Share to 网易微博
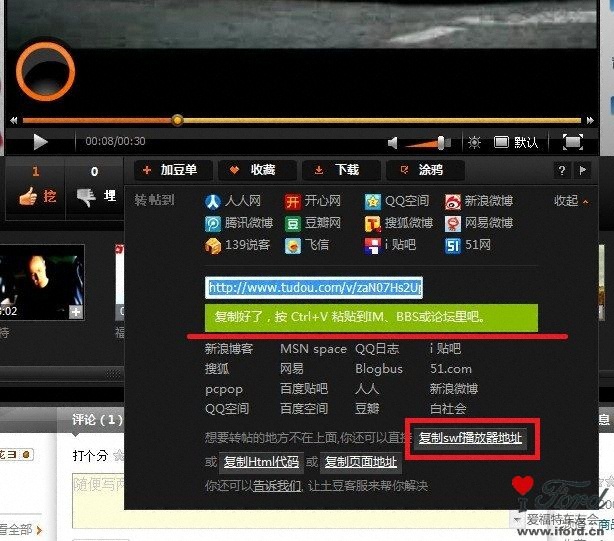The width and height of the screenshot is (614, 541). point(479,223)
